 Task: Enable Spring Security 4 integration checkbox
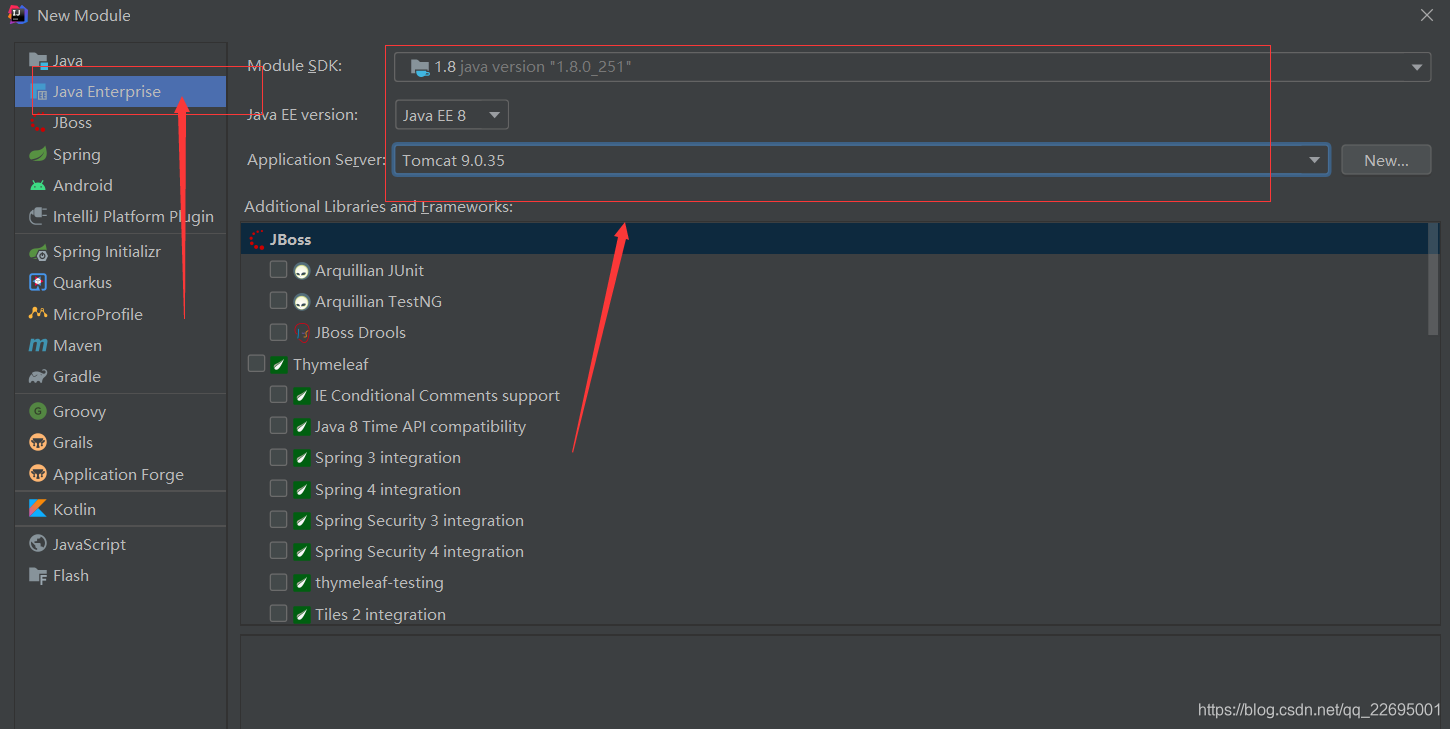point(279,551)
